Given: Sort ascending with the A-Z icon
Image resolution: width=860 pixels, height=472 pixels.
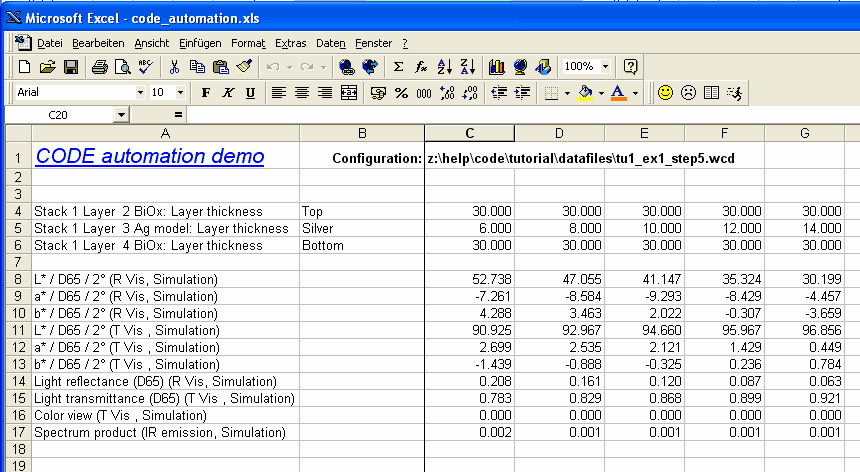Looking at the screenshot, I should point(445,67).
